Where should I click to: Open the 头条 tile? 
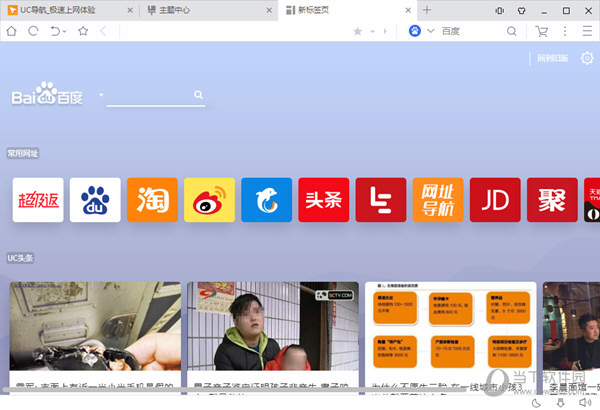click(x=324, y=200)
